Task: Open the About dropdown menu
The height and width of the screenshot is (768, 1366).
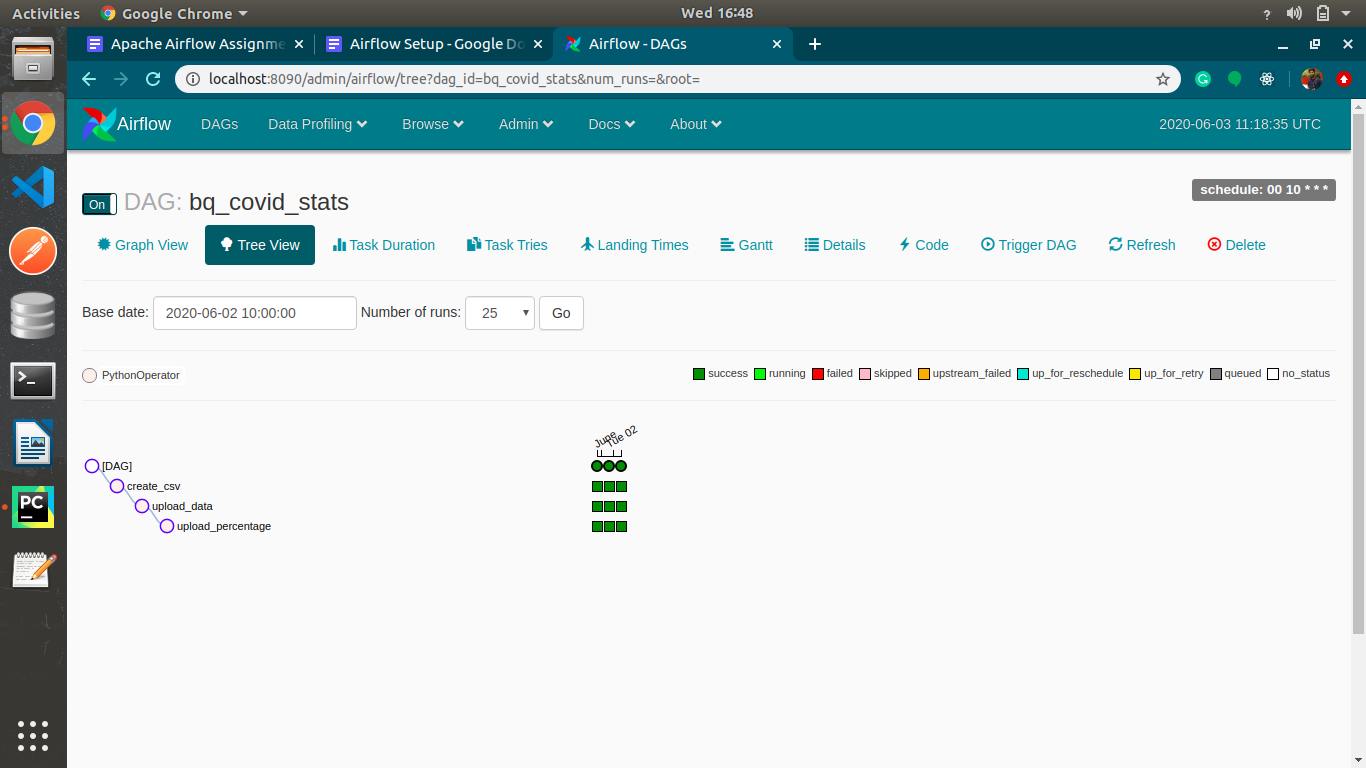Action: point(696,124)
